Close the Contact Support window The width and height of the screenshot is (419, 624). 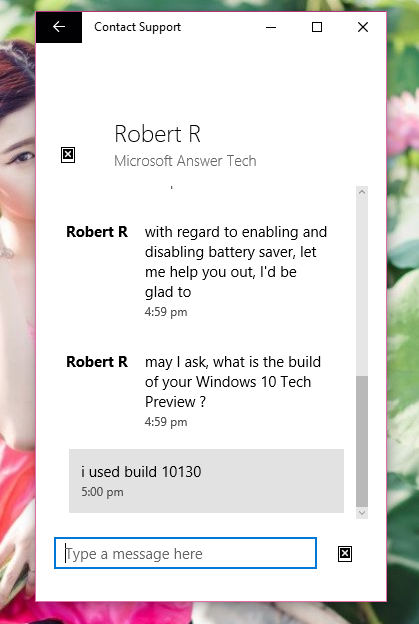(363, 27)
